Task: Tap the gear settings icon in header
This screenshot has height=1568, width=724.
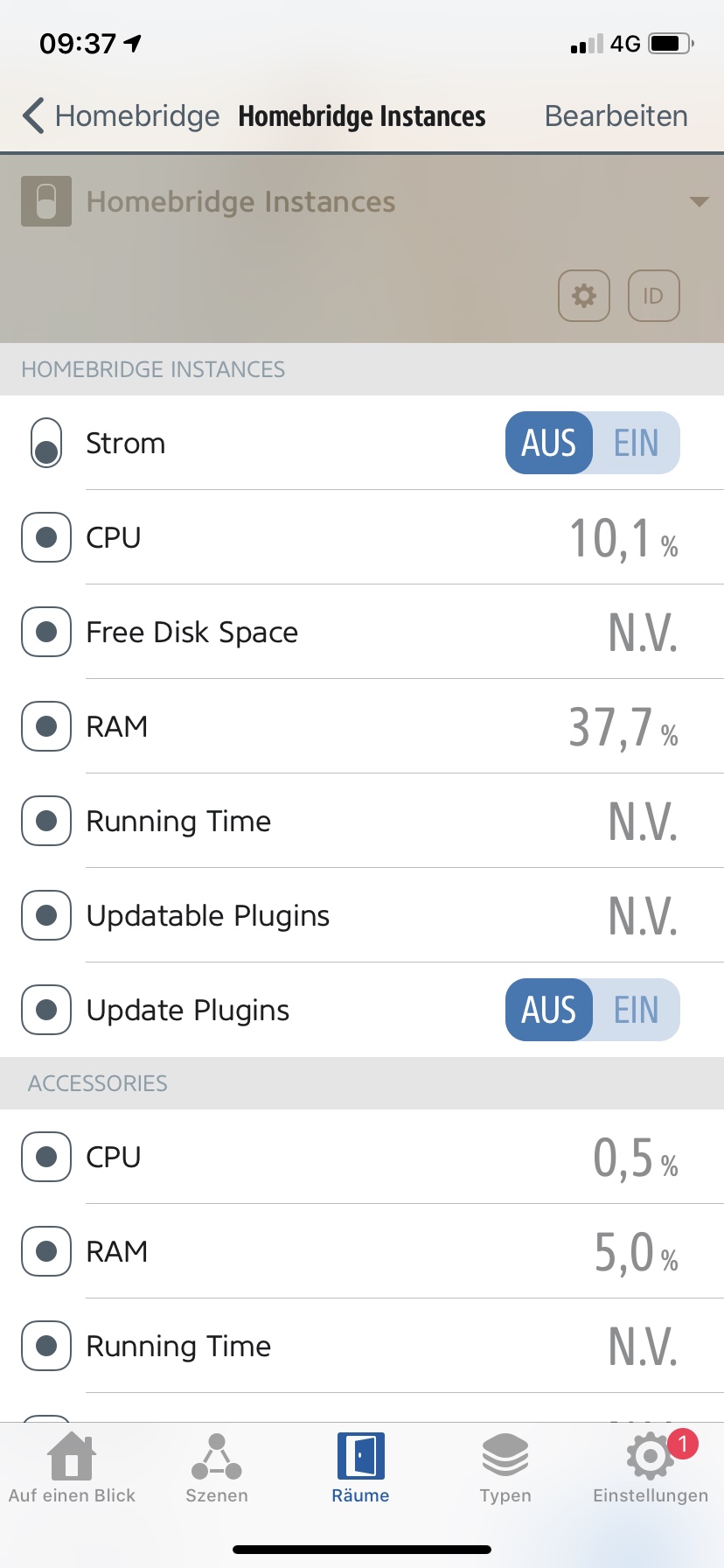Action: click(x=583, y=296)
